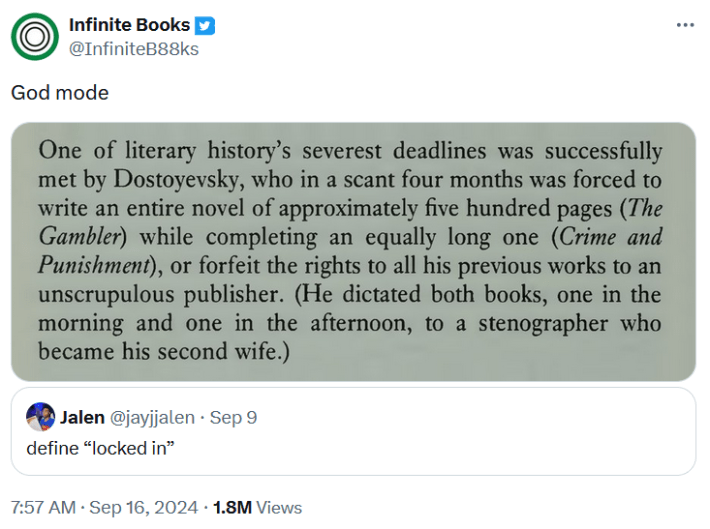This screenshot has height=529, width=710.
Task: Click the "Views" label
Action: (x=279, y=507)
